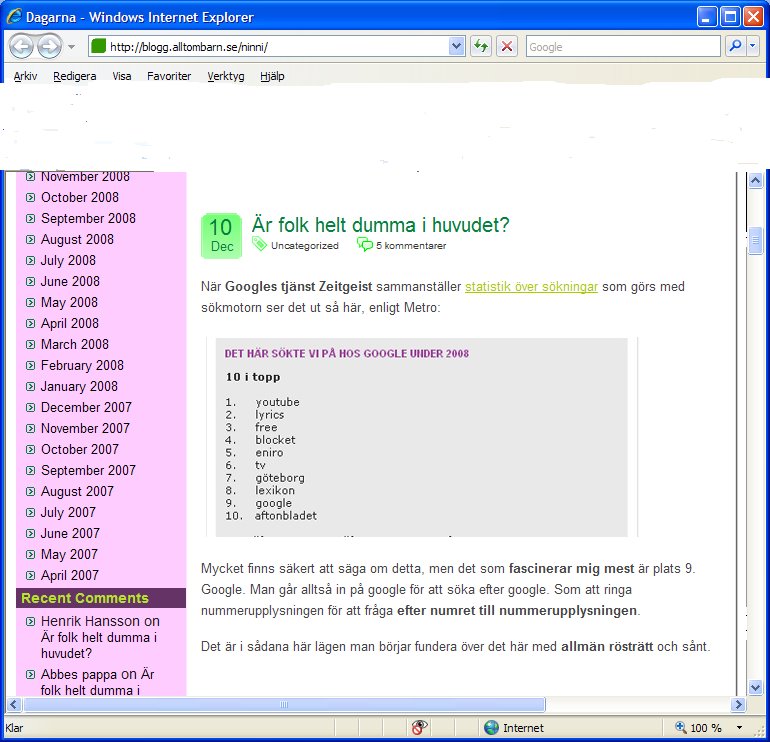Open the October 2008 archive

80,197
